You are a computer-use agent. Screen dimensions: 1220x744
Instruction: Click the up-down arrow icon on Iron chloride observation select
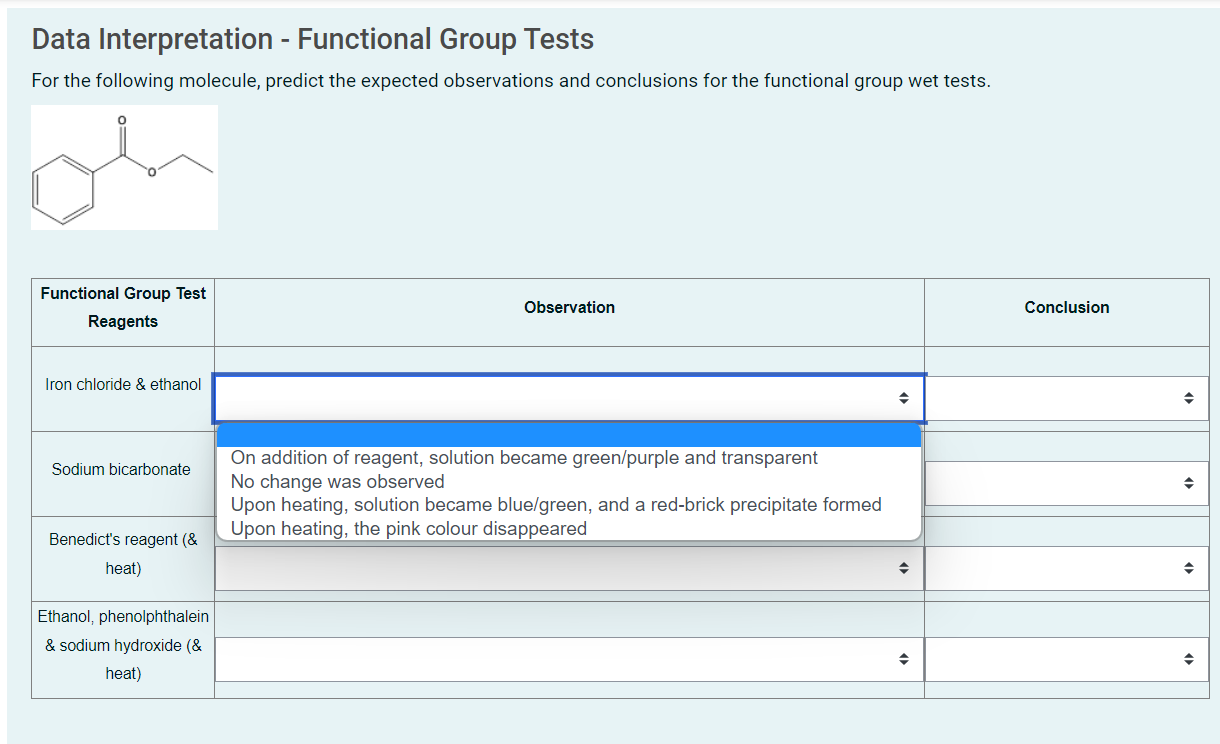tap(904, 398)
